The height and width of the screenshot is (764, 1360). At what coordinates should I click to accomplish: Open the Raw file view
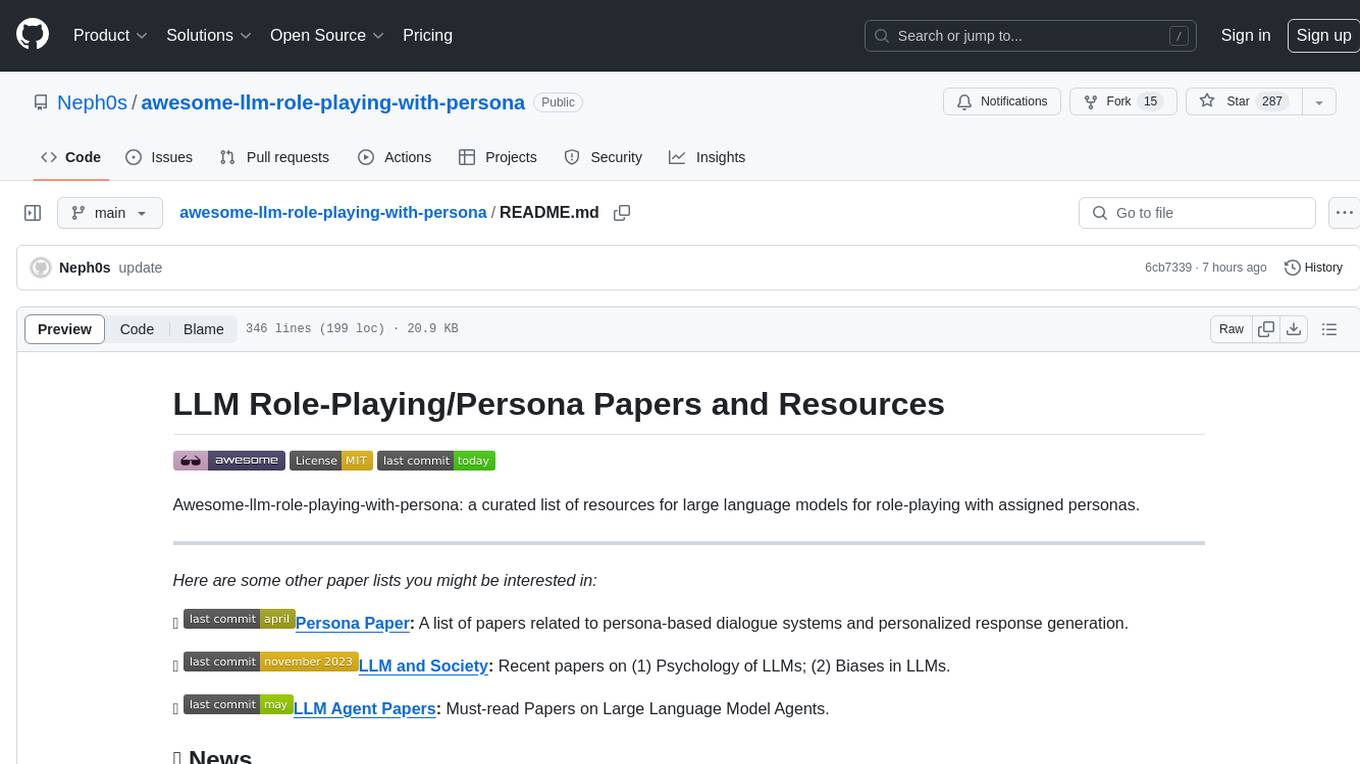1231,329
